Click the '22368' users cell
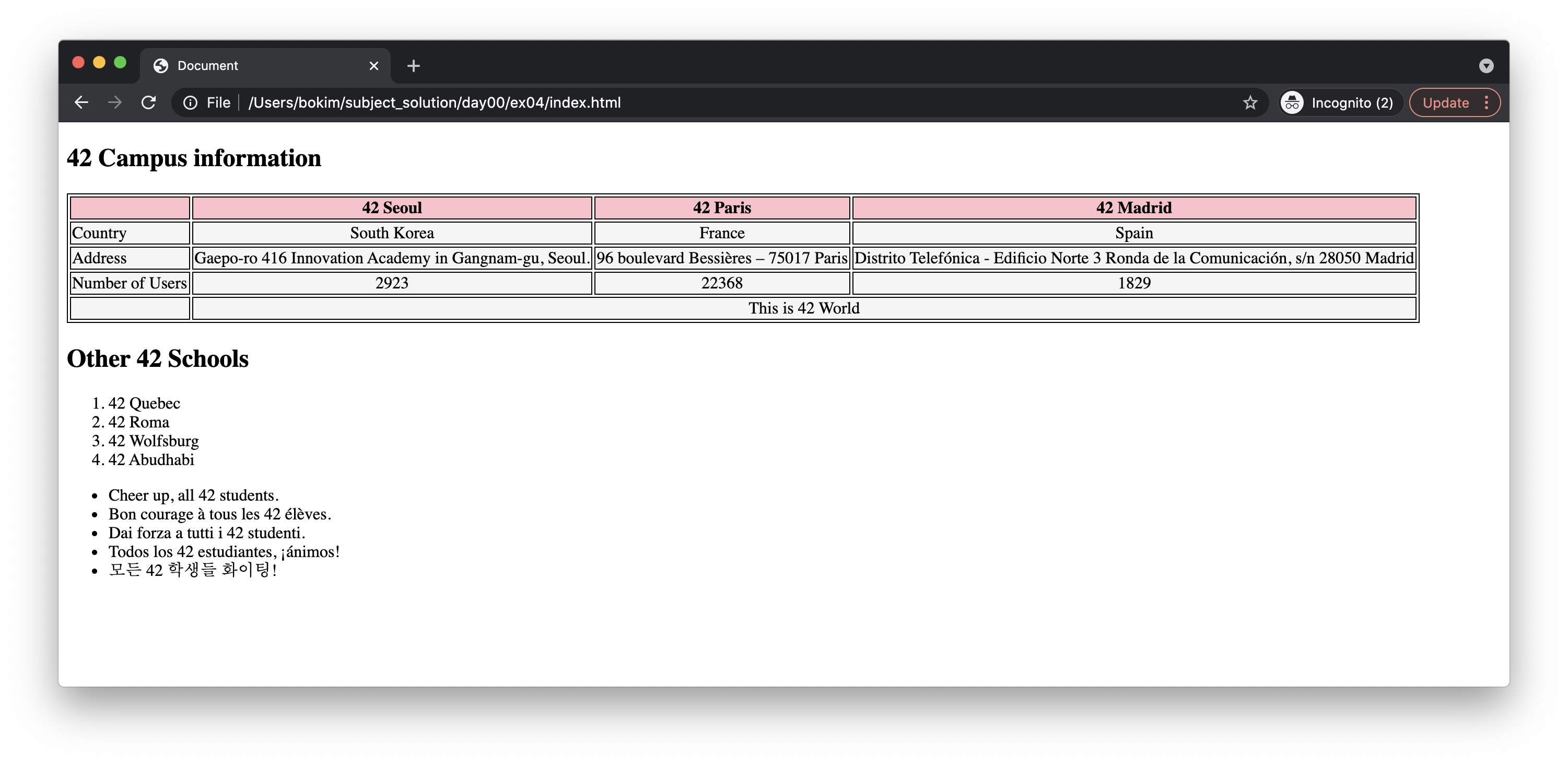The image size is (1568, 764). point(722,283)
